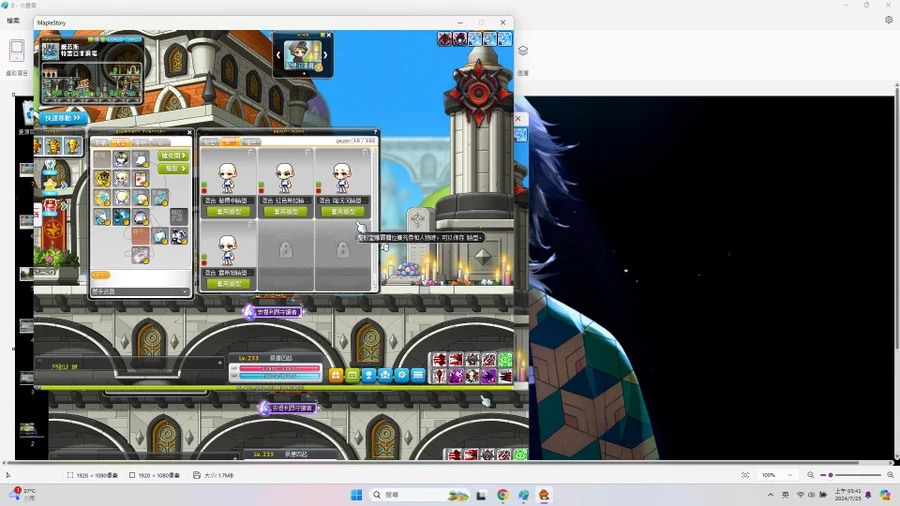
Task: Apply the second saved face style
Action: point(286,212)
